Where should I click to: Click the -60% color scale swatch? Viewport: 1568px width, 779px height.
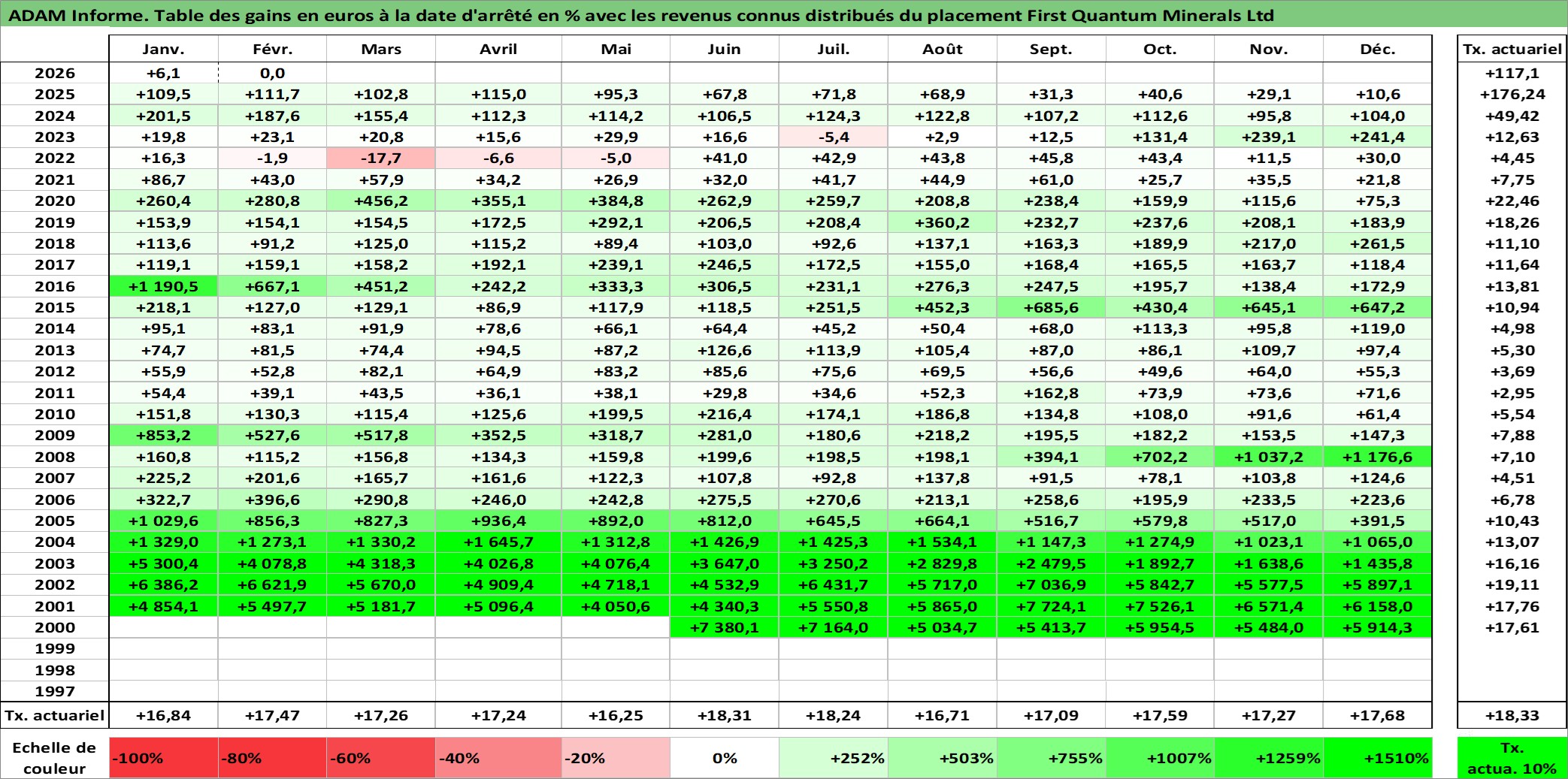(381, 758)
